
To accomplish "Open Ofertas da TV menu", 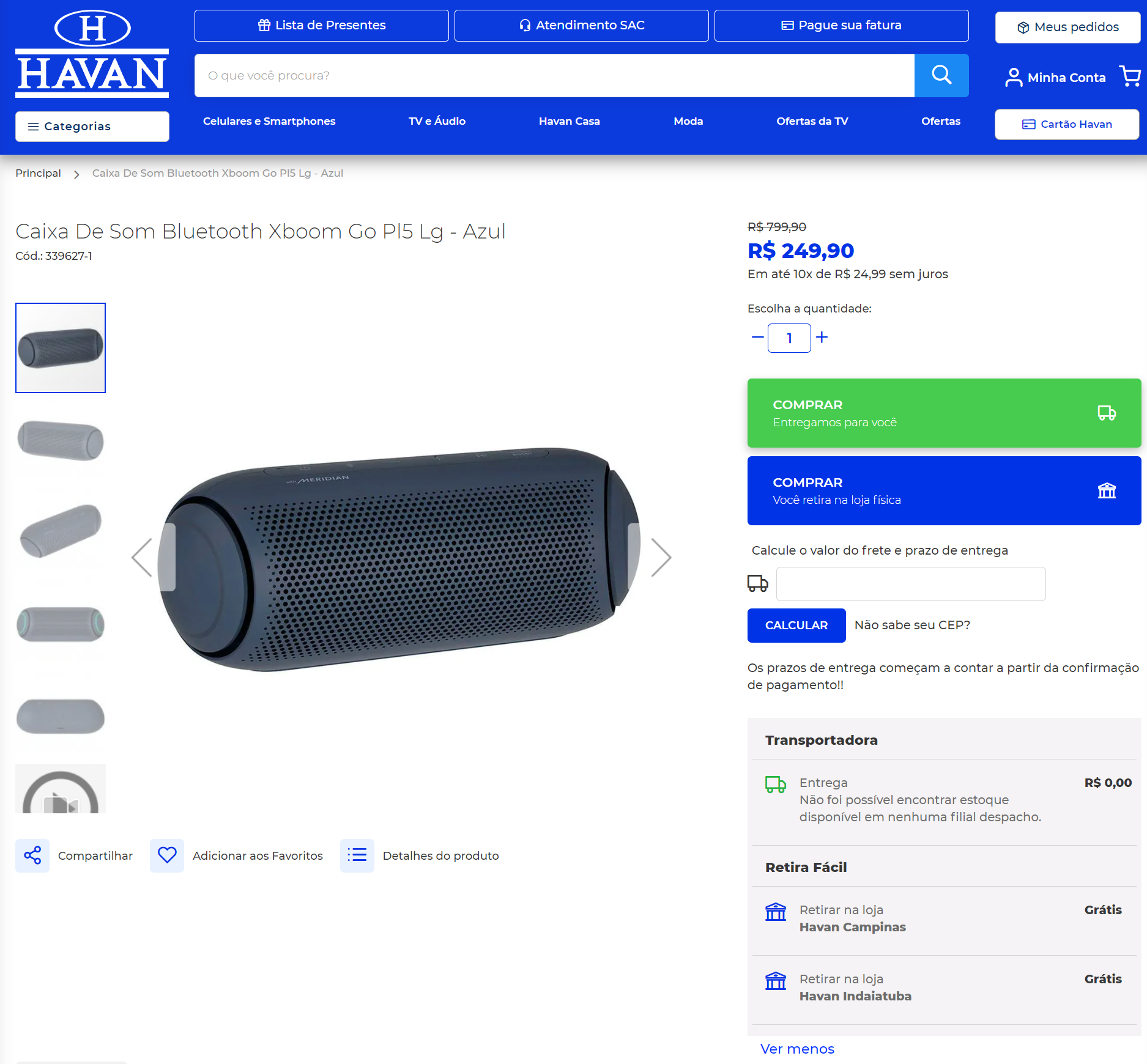I will 812,121.
